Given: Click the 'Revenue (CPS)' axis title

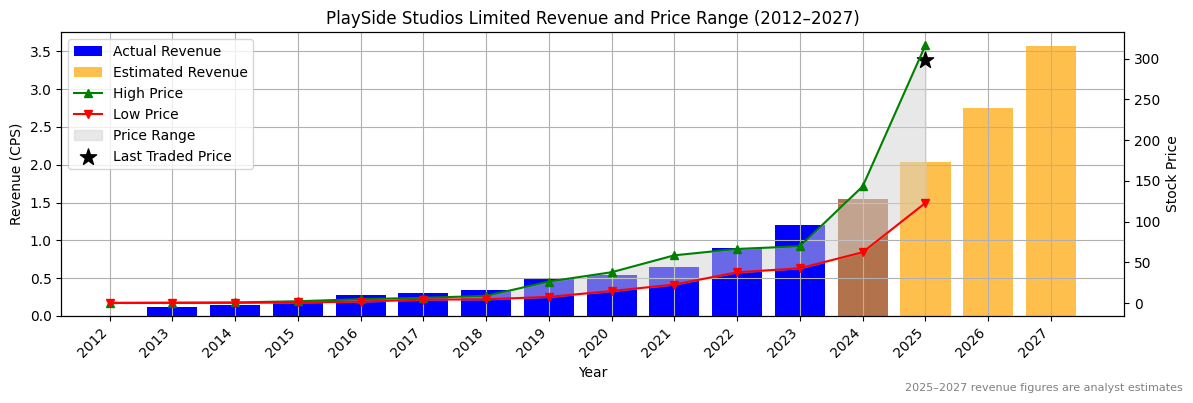Looking at the screenshot, I should tap(16, 174).
